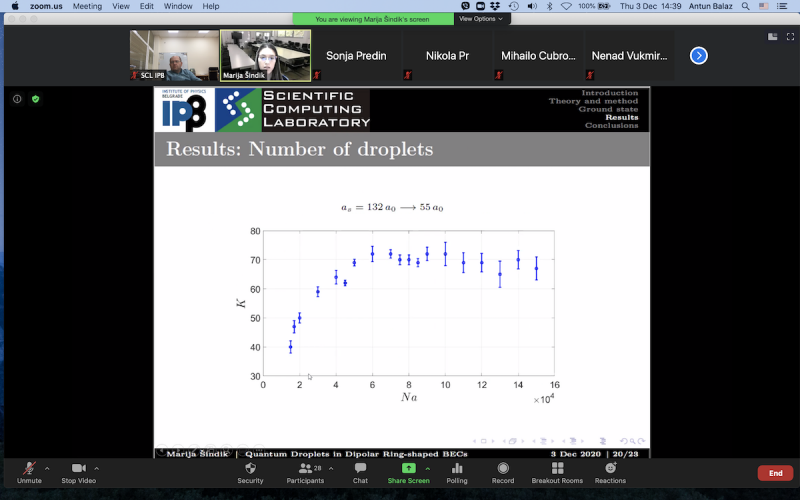The height and width of the screenshot is (500, 800).
Task: Enter full screen mode icon
Action: click(x=790, y=37)
